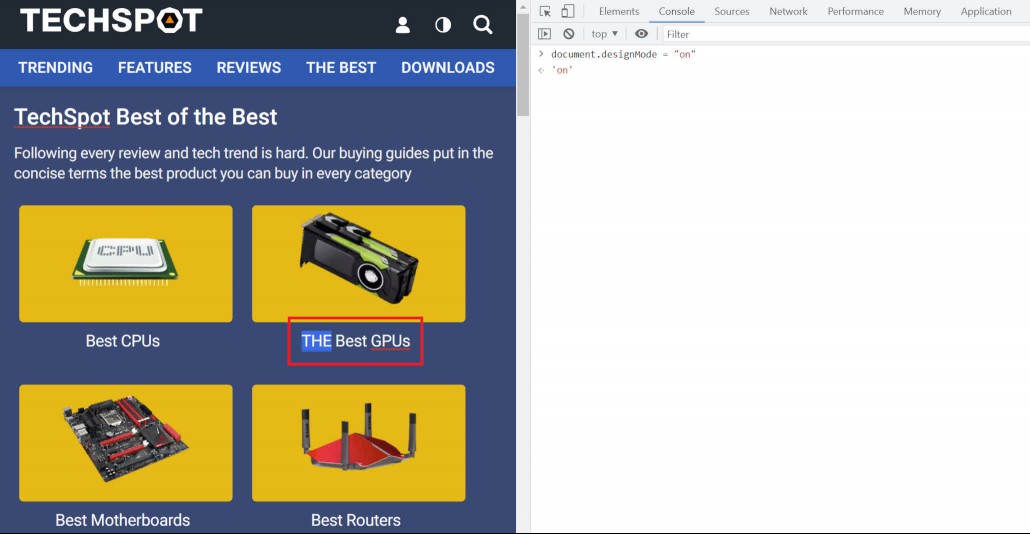
Task: Switch to the Elements tab
Action: (619, 11)
